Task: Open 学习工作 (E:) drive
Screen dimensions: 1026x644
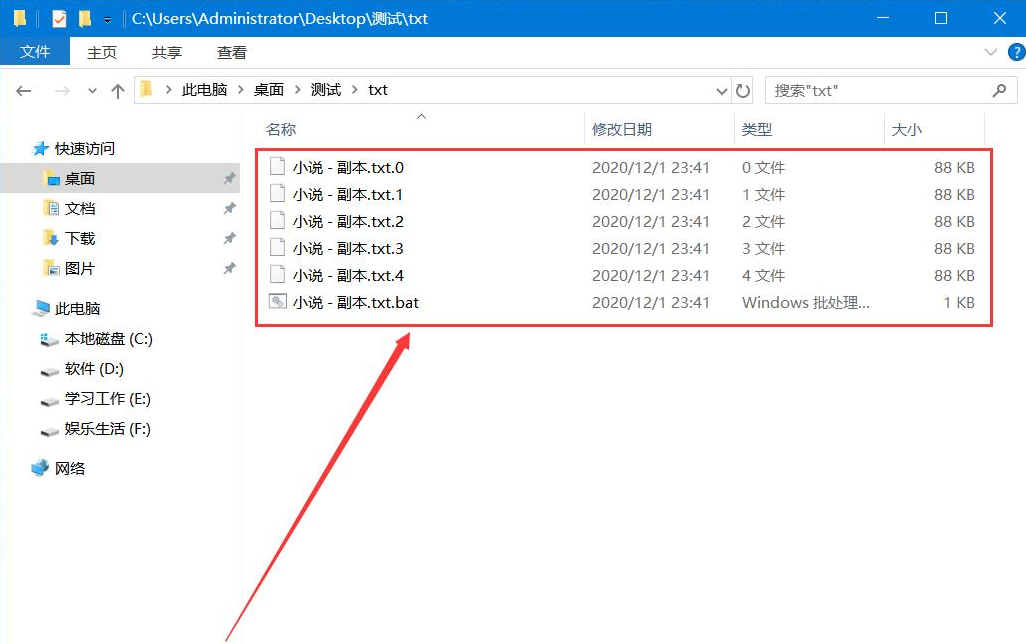Action: [x=107, y=399]
